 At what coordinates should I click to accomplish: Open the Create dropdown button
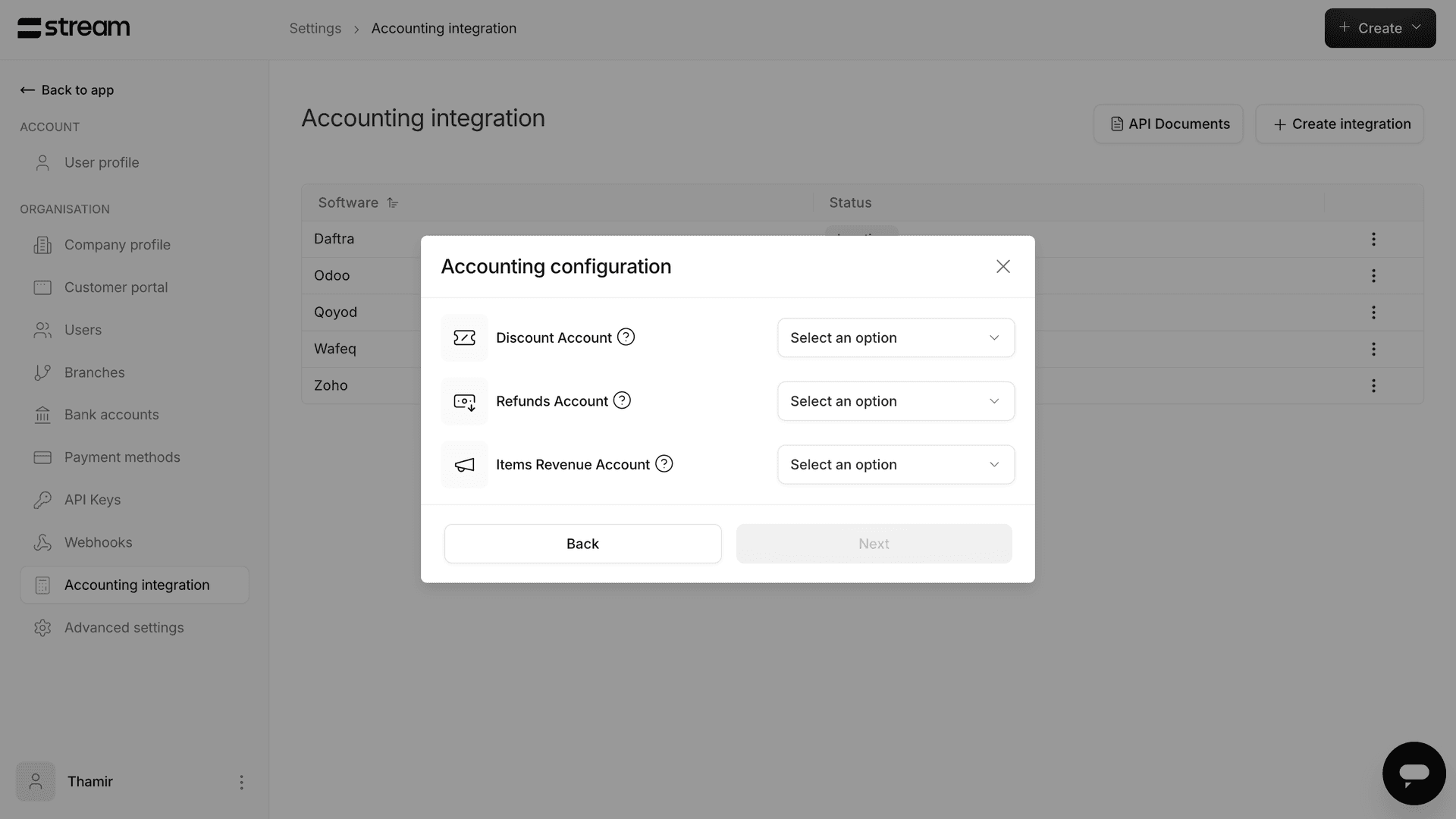point(1379,28)
